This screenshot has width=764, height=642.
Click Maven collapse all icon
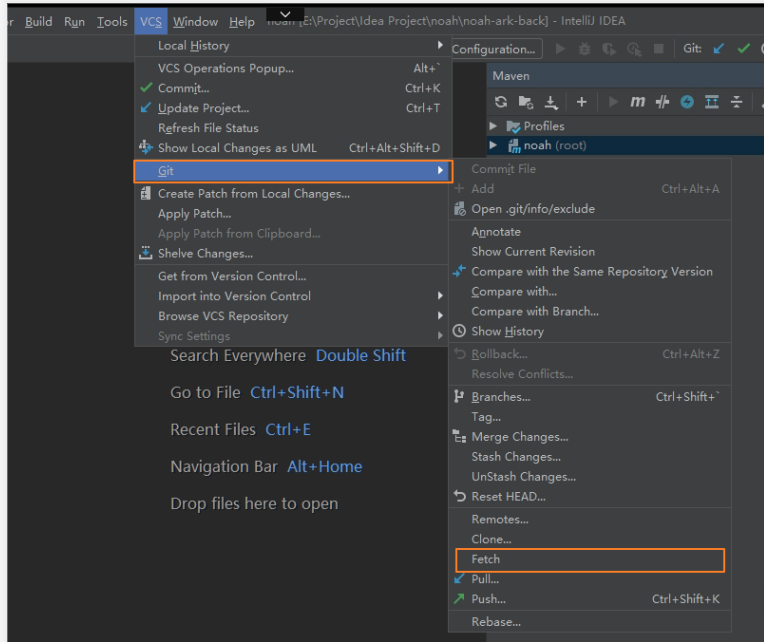click(737, 102)
